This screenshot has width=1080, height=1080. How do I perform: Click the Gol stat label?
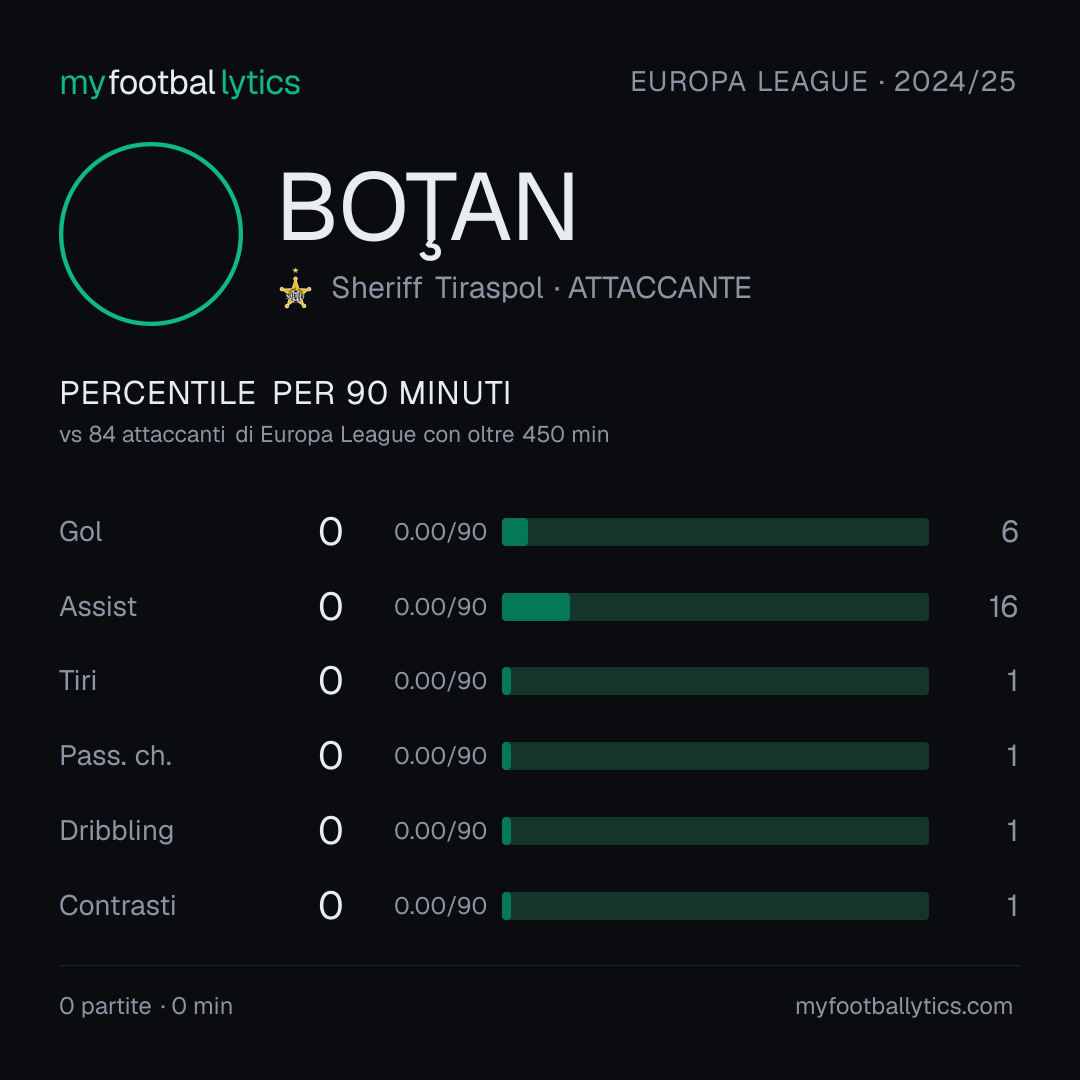[x=81, y=532]
